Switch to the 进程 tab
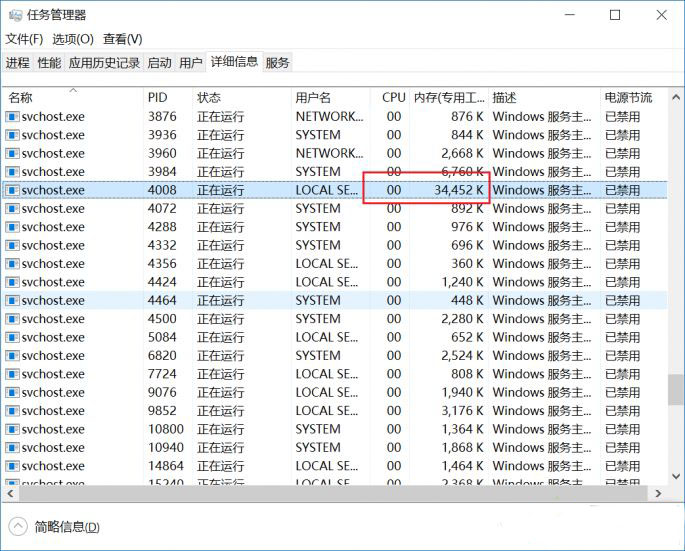 (18, 62)
